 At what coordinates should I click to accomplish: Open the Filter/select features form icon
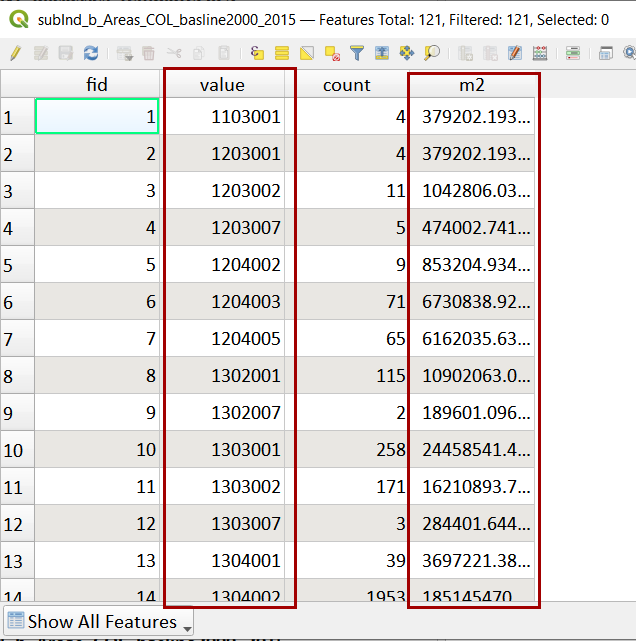pyautogui.click(x=357, y=53)
